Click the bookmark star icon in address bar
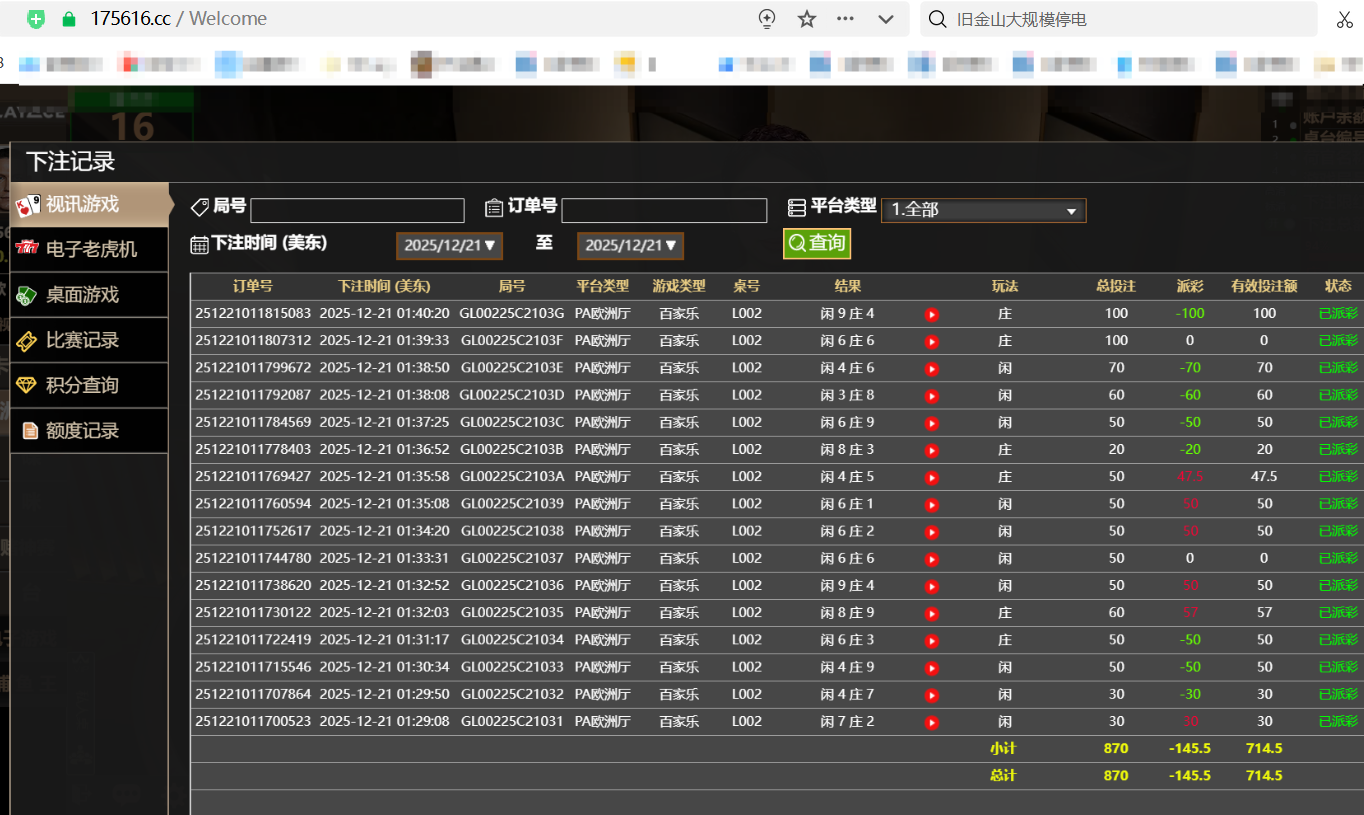The width and height of the screenshot is (1364, 815). click(807, 19)
